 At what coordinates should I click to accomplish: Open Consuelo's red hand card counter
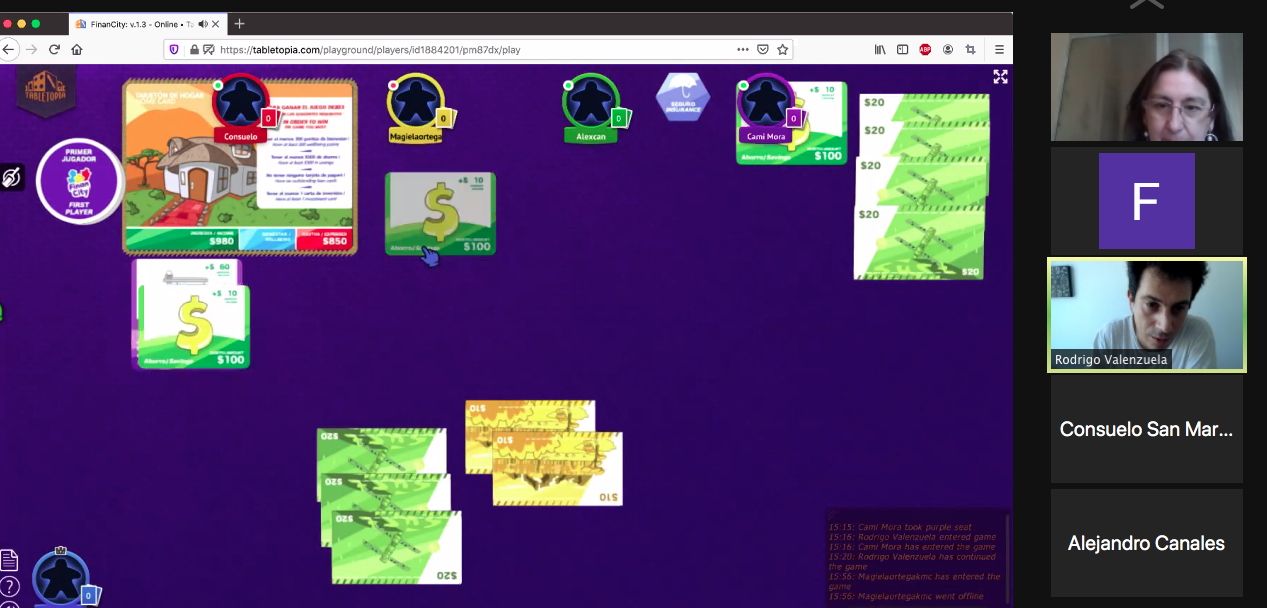click(268, 118)
